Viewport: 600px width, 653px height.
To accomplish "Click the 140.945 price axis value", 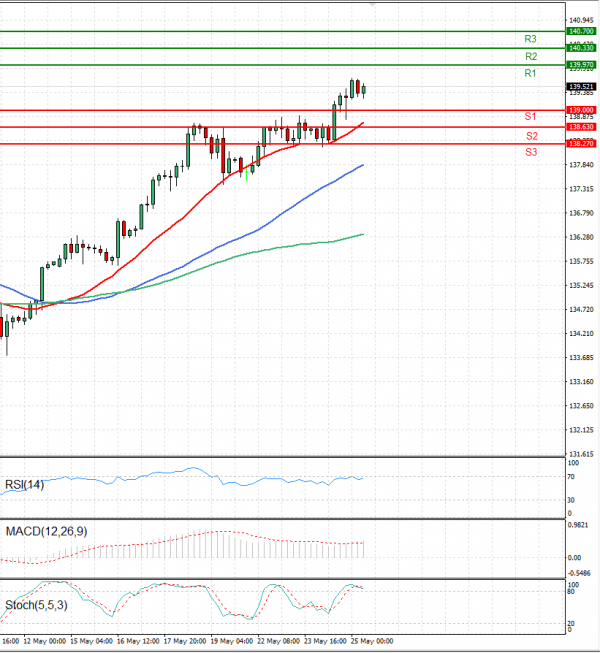I will coord(581,20).
